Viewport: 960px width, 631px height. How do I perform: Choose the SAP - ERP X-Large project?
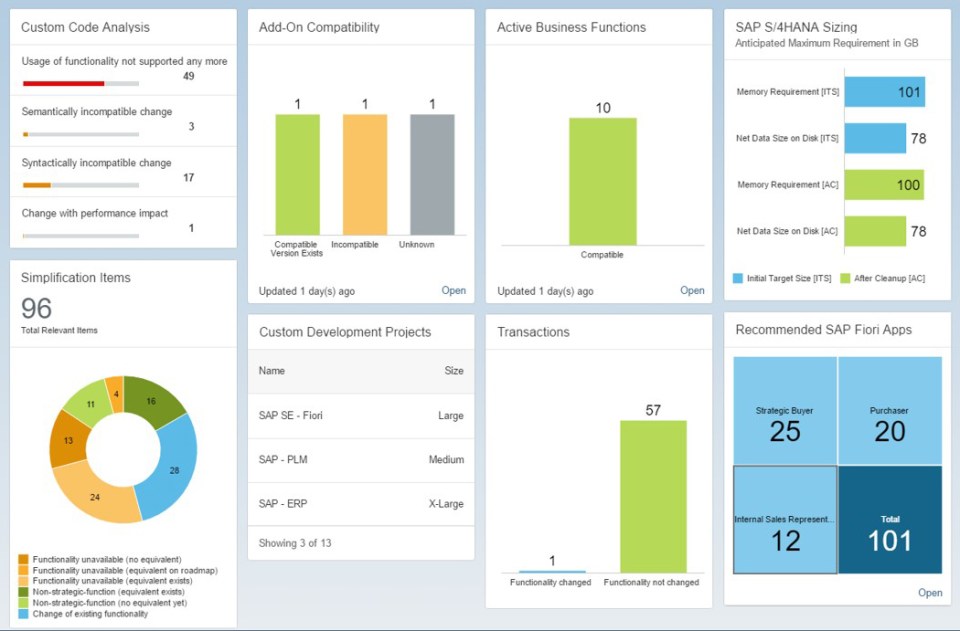(x=360, y=504)
